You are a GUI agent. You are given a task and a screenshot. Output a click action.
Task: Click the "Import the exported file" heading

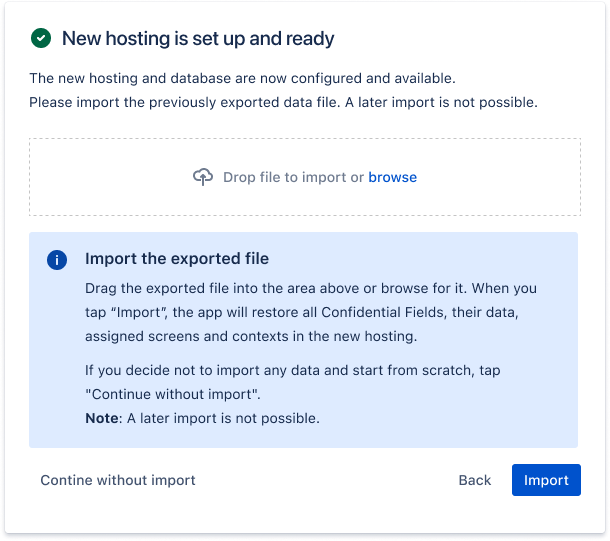(x=177, y=259)
